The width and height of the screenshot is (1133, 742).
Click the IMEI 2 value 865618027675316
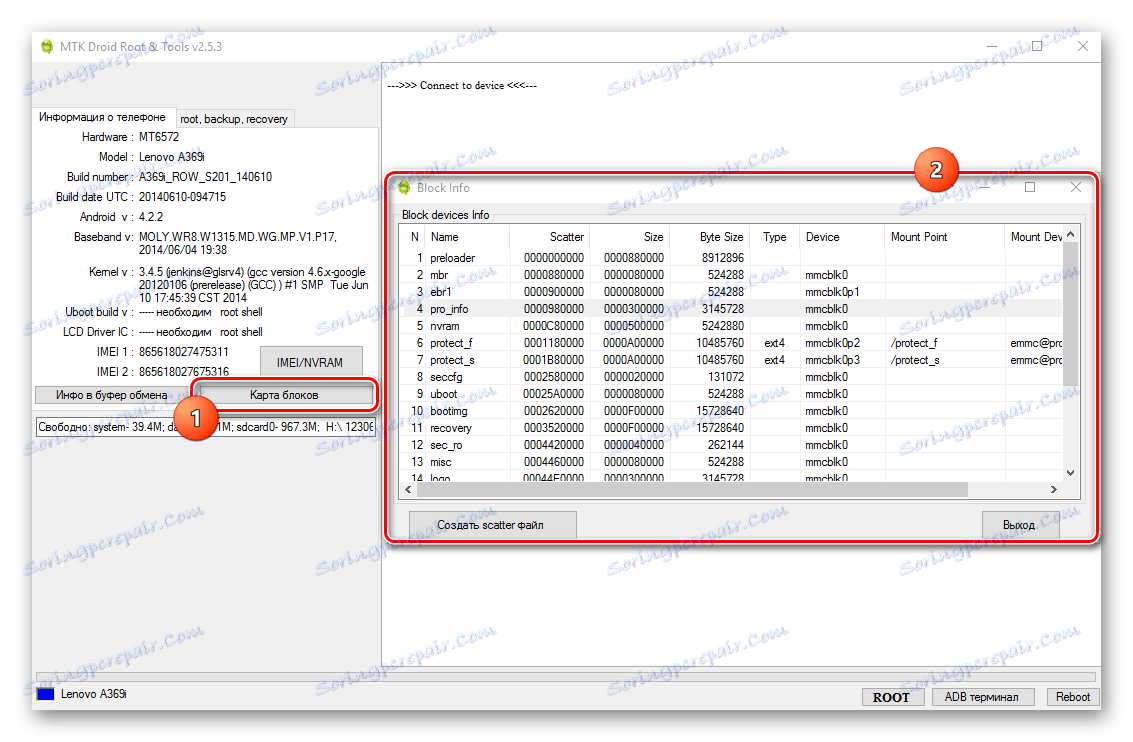pos(184,371)
